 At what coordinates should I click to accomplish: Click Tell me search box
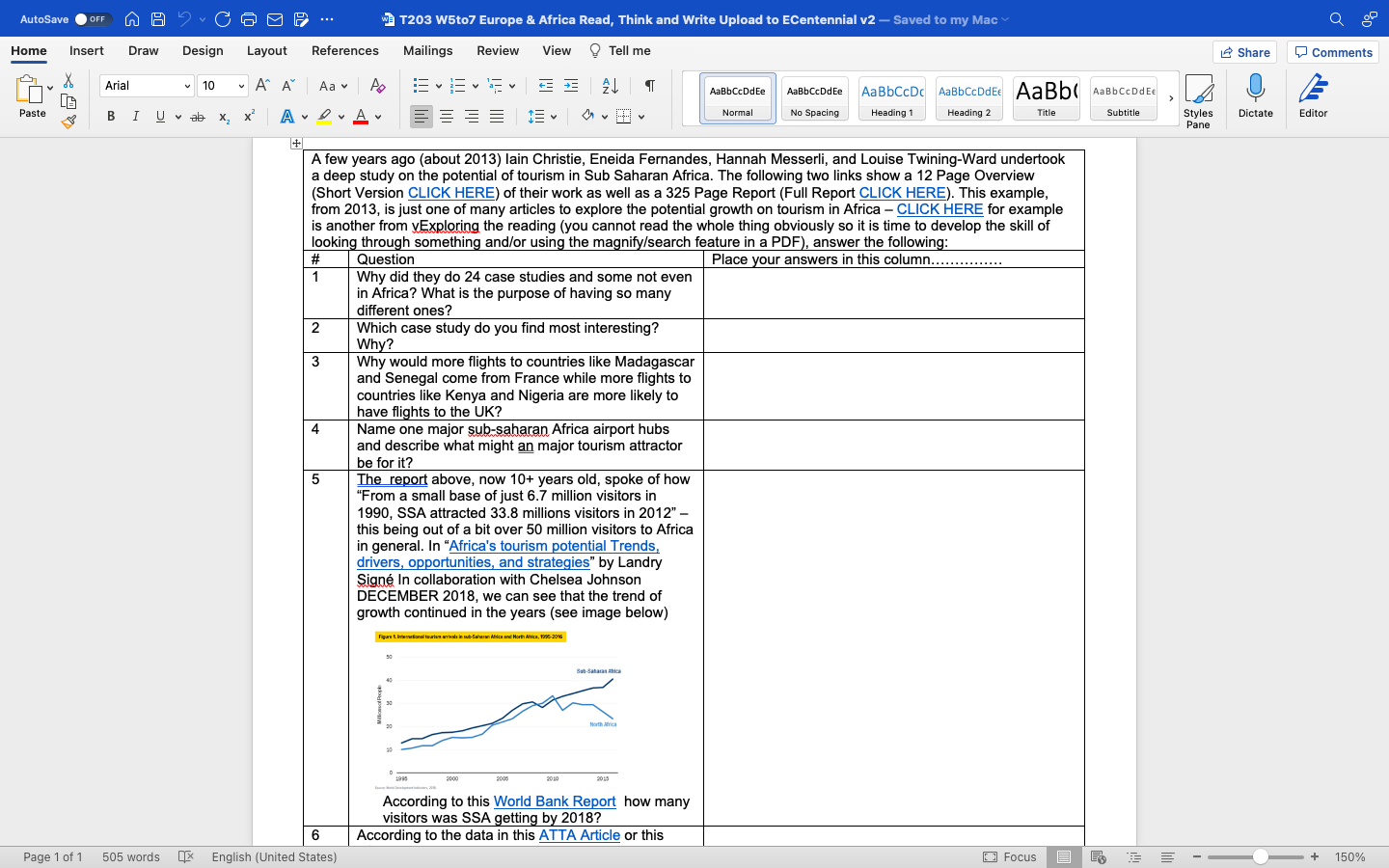point(620,50)
